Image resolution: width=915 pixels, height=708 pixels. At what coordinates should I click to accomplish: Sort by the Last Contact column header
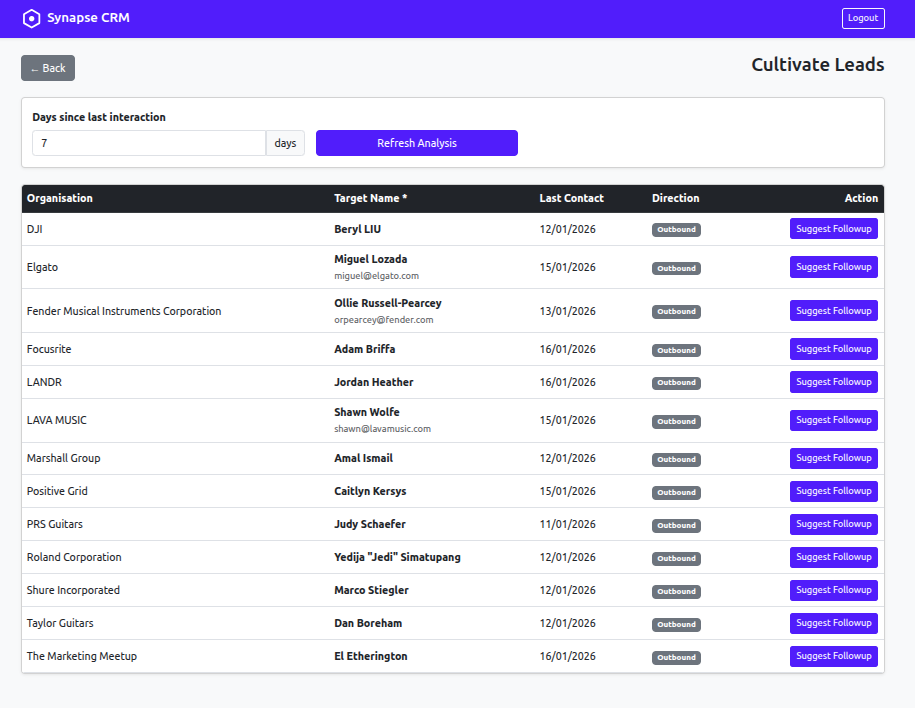tap(570, 198)
